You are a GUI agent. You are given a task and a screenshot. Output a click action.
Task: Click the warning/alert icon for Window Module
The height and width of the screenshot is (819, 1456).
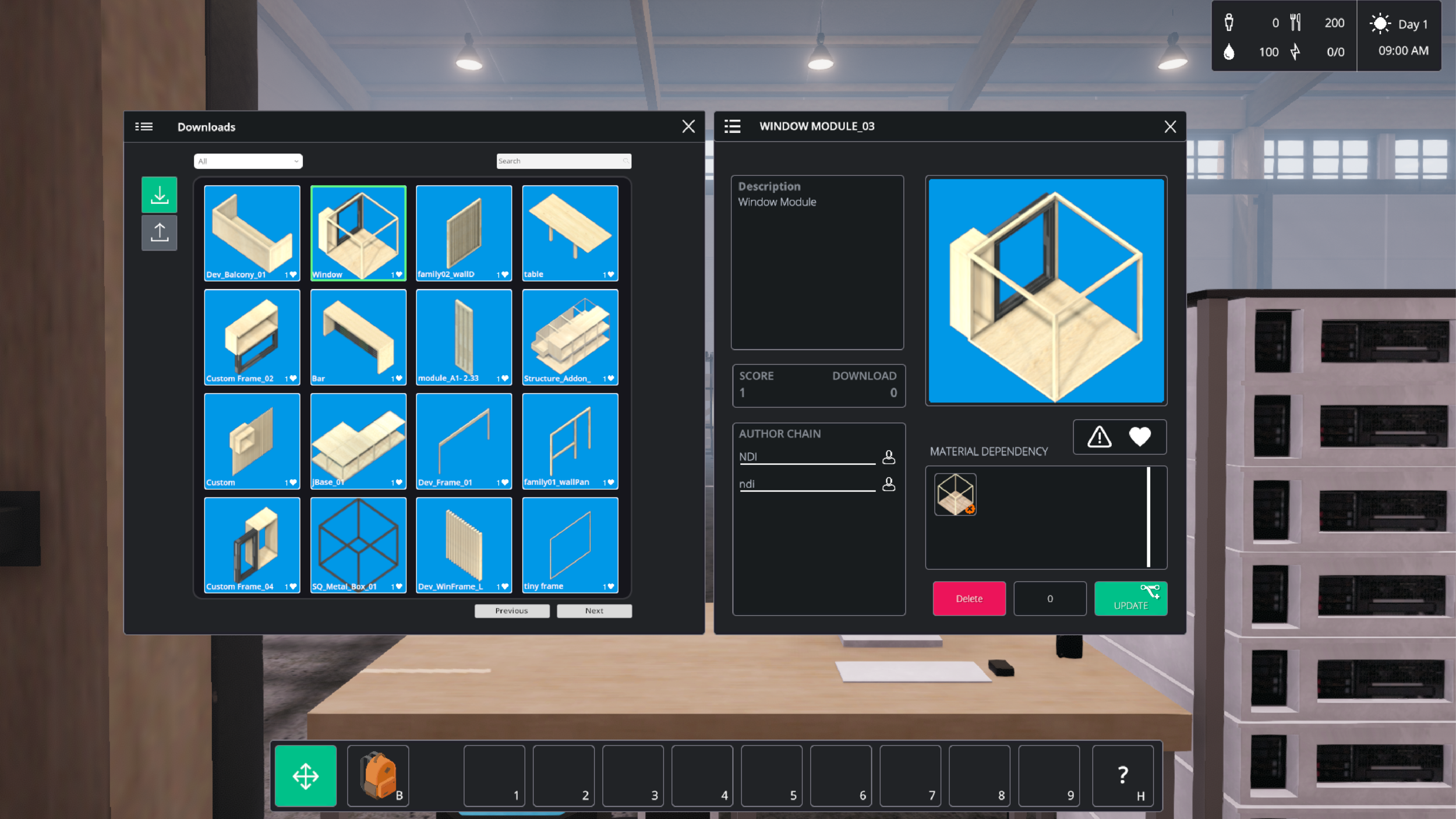click(1099, 437)
